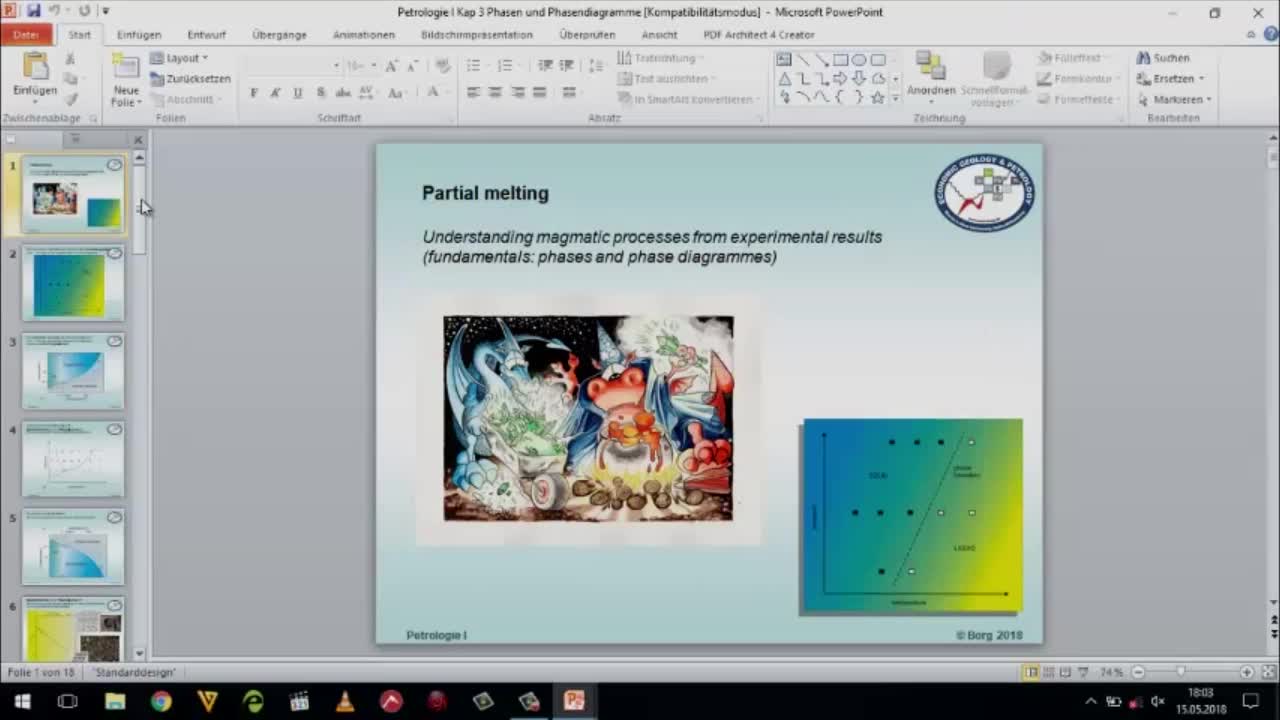Increase font size with the large A icon
Image resolution: width=1280 pixels, height=720 pixels.
[392, 65]
